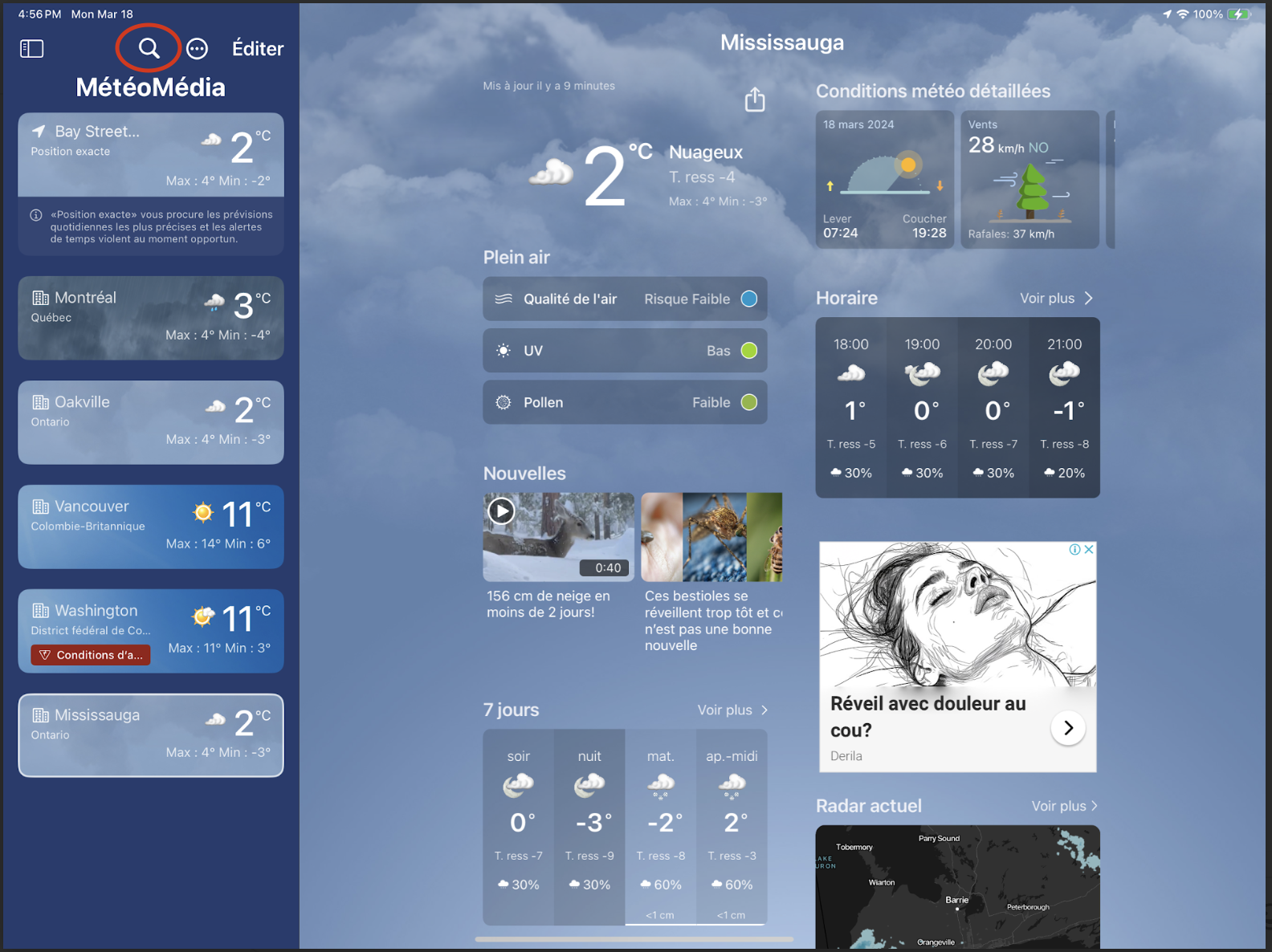Open the UV index row

(x=625, y=351)
